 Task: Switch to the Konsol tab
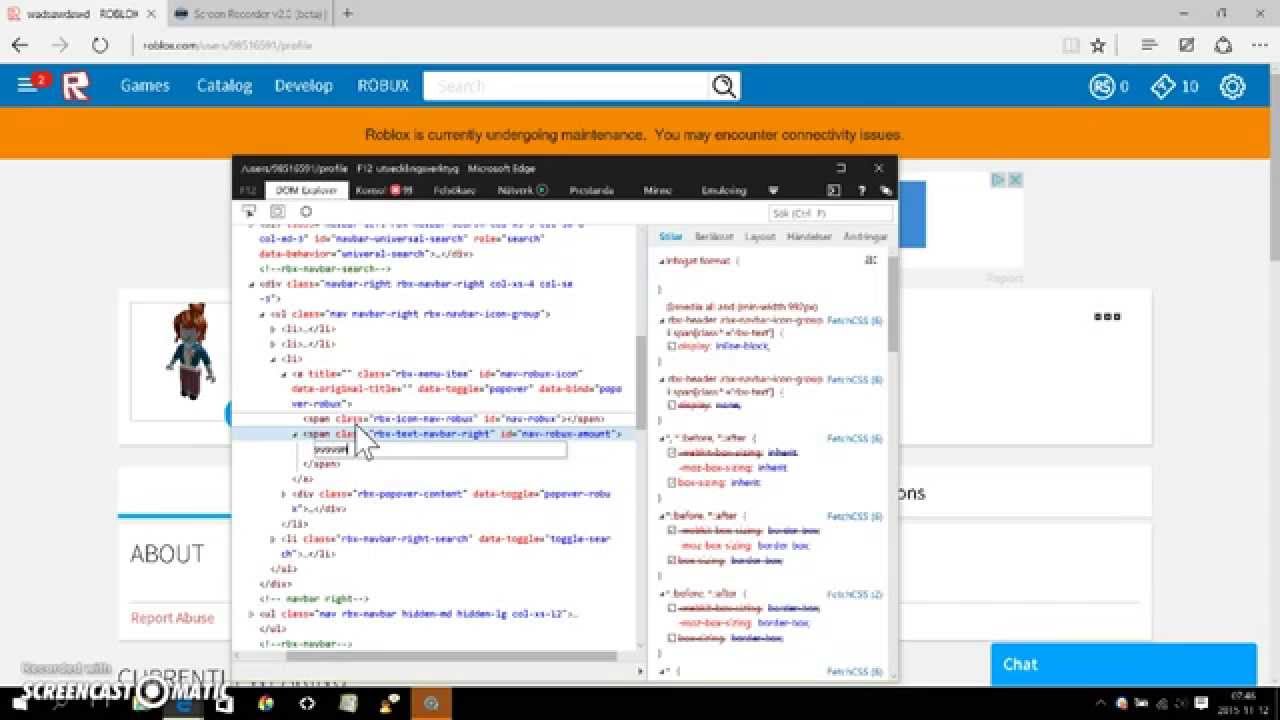click(x=385, y=190)
